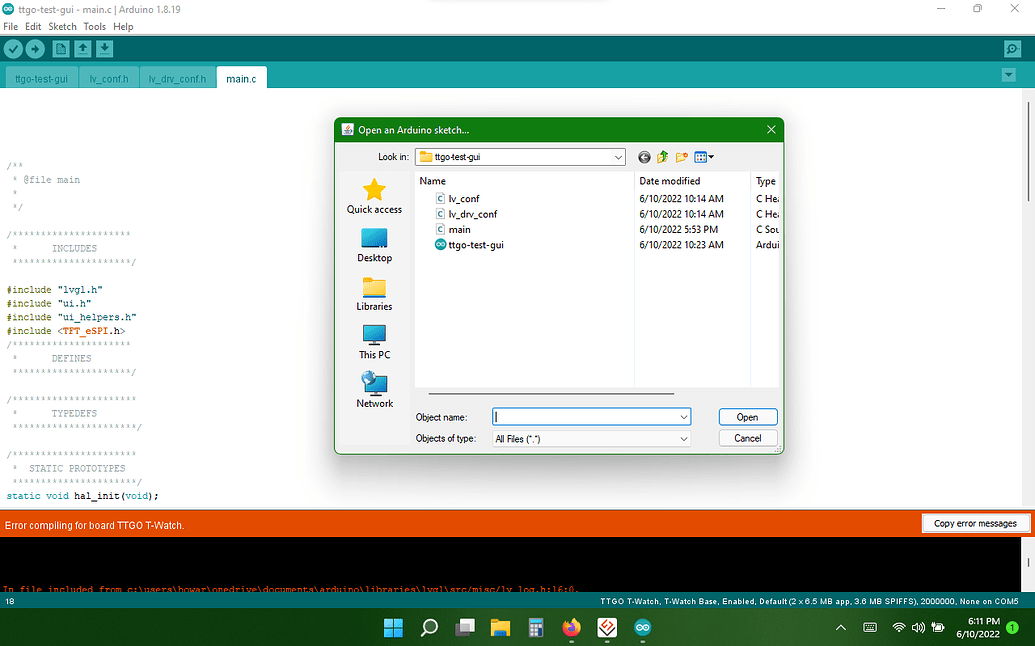The height and width of the screenshot is (646, 1035).
Task: Expand the Objects of type dropdown
Action: point(684,439)
